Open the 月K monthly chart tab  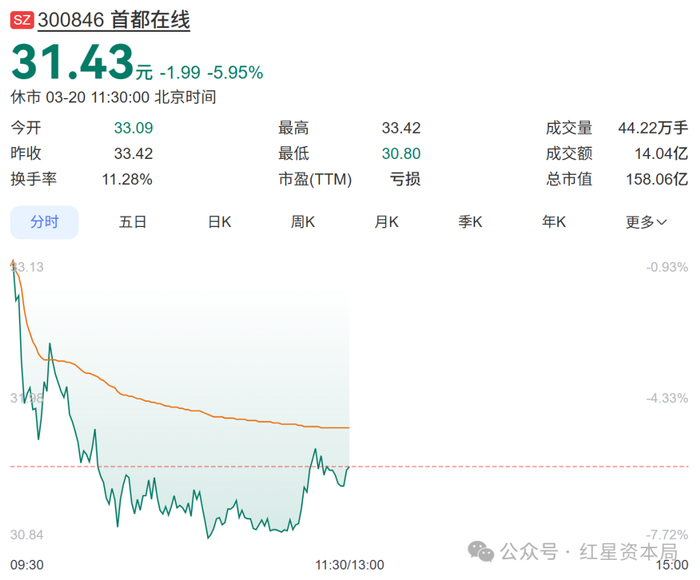pyautogui.click(x=387, y=222)
